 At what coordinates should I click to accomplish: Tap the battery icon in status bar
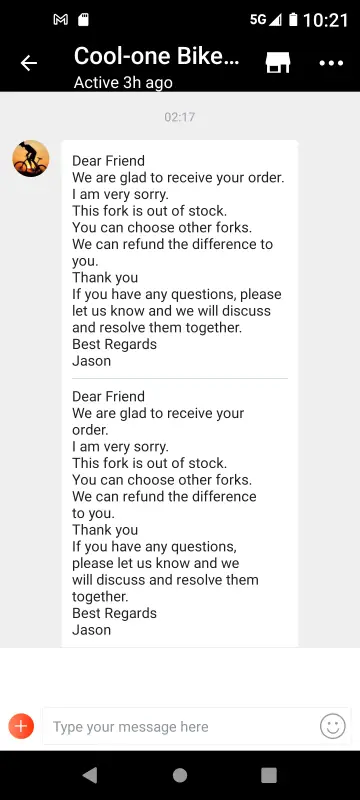tap(293, 20)
